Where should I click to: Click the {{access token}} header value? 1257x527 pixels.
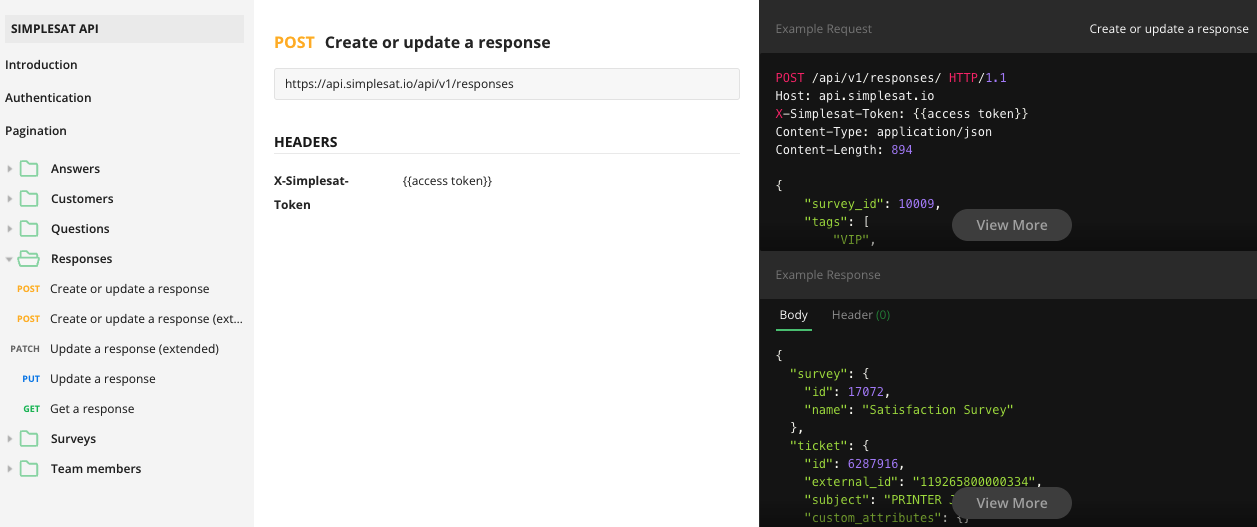pyautogui.click(x=447, y=181)
